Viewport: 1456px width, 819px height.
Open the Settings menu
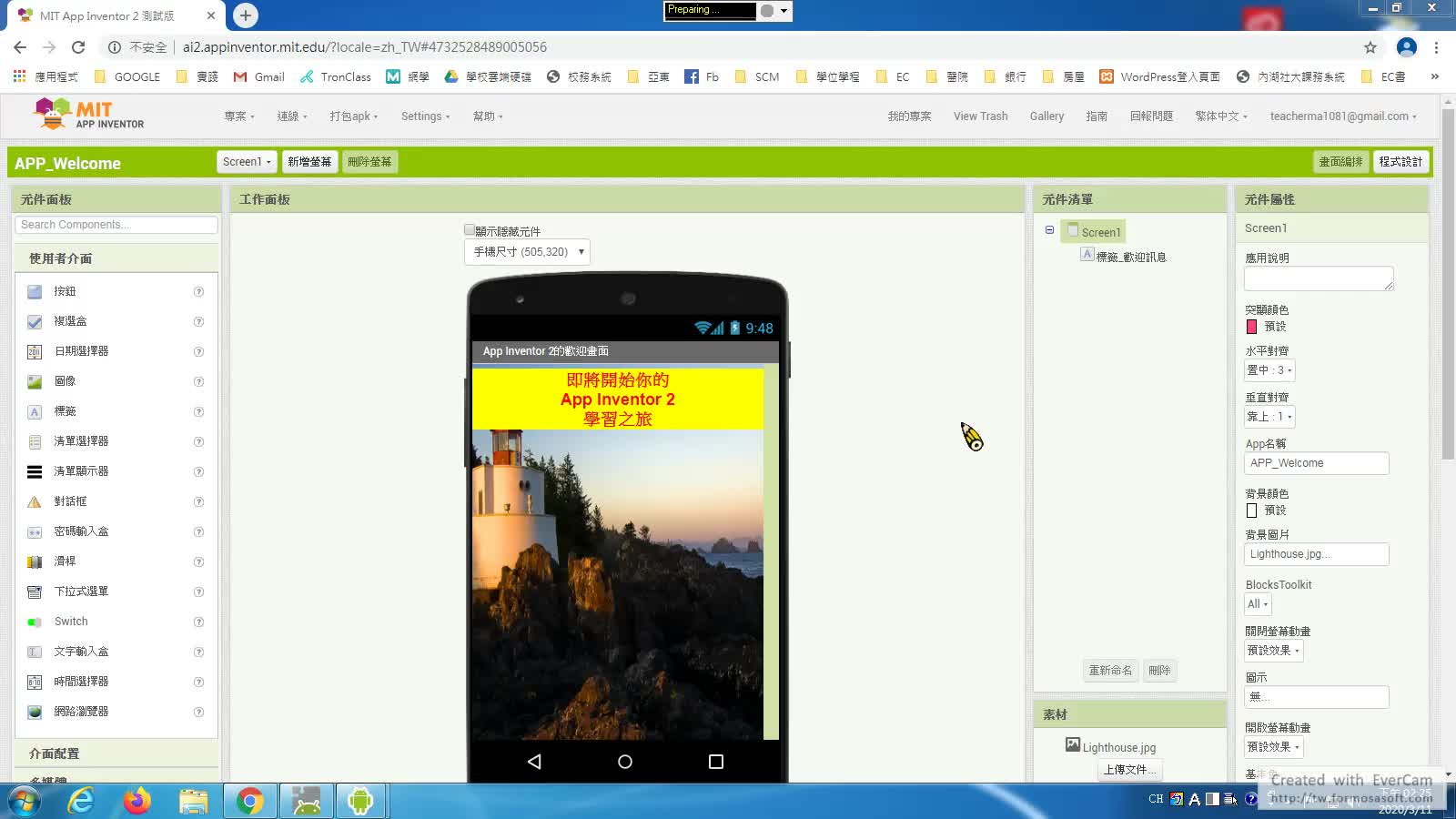[425, 116]
